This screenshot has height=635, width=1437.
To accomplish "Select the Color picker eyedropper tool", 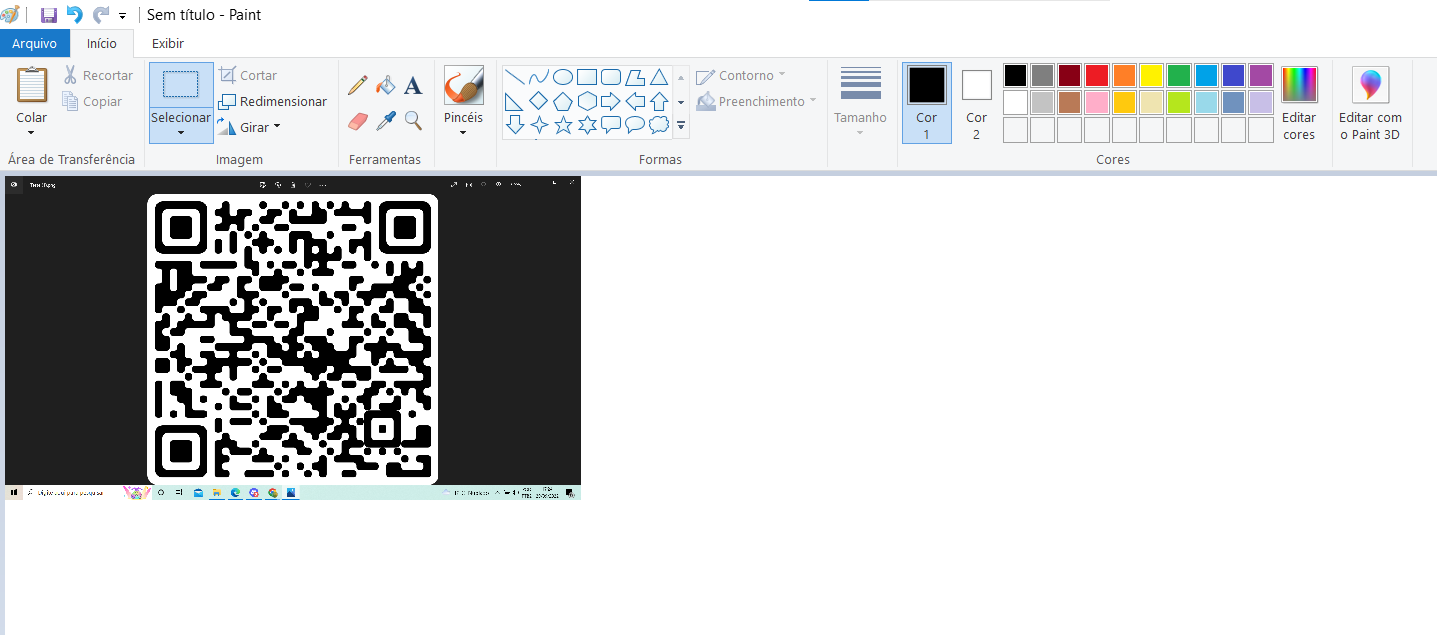I will pyautogui.click(x=385, y=121).
